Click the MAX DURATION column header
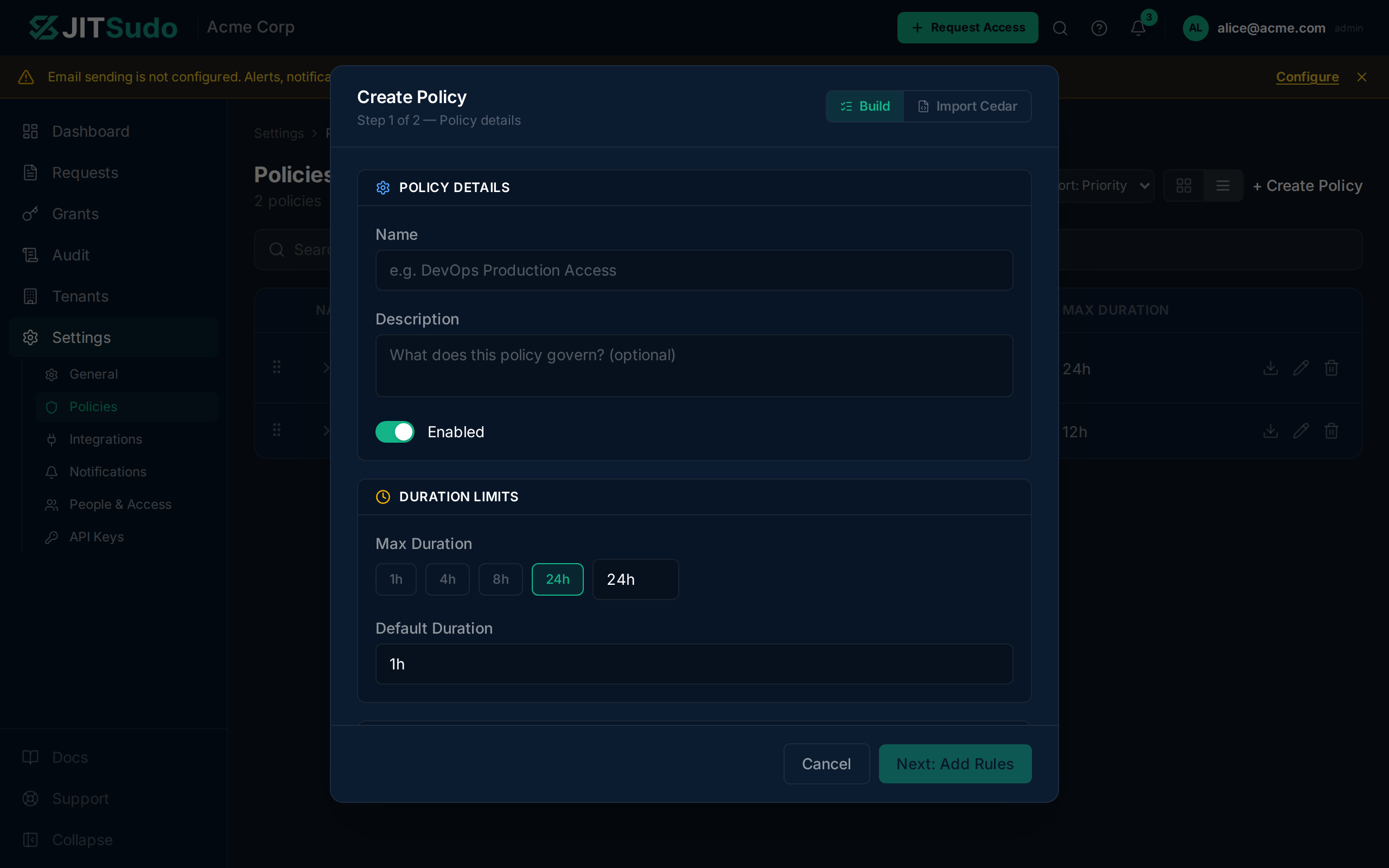This screenshot has width=1389, height=868. [1115, 310]
